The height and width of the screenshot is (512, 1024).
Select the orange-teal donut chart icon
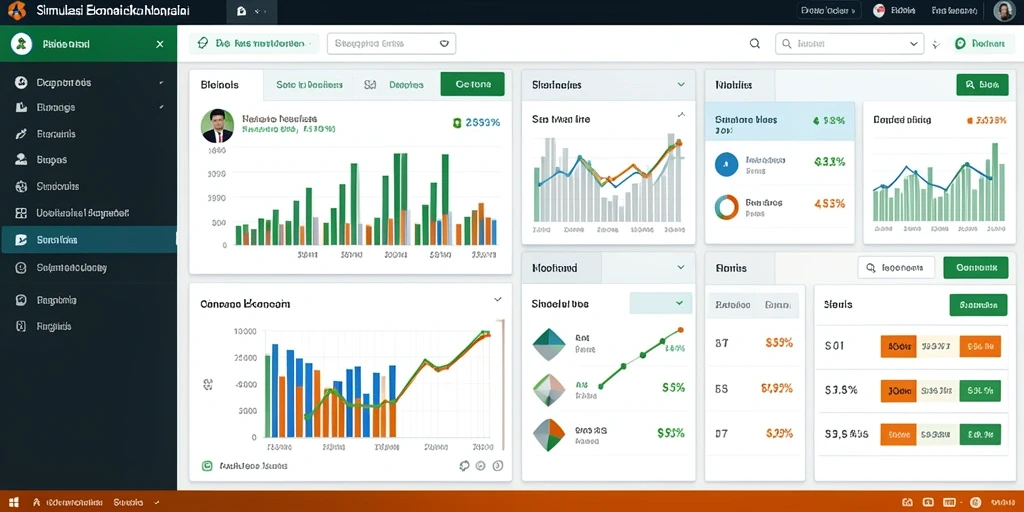(x=726, y=207)
